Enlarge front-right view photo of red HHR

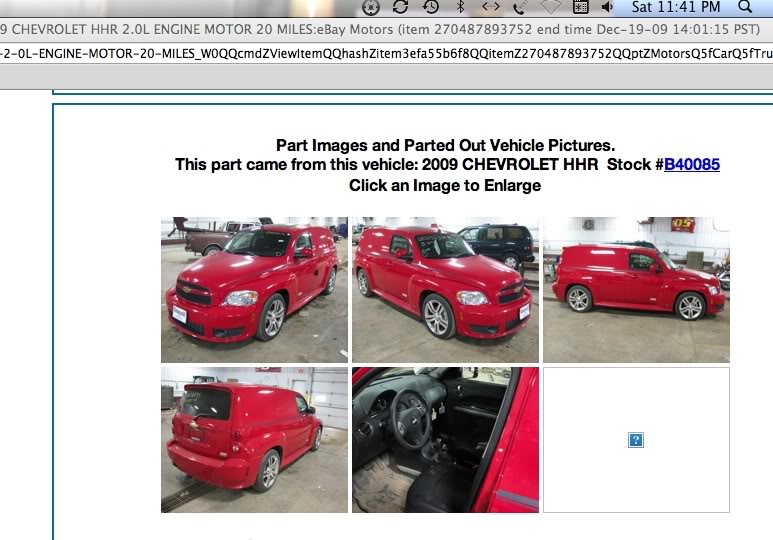tap(445, 290)
